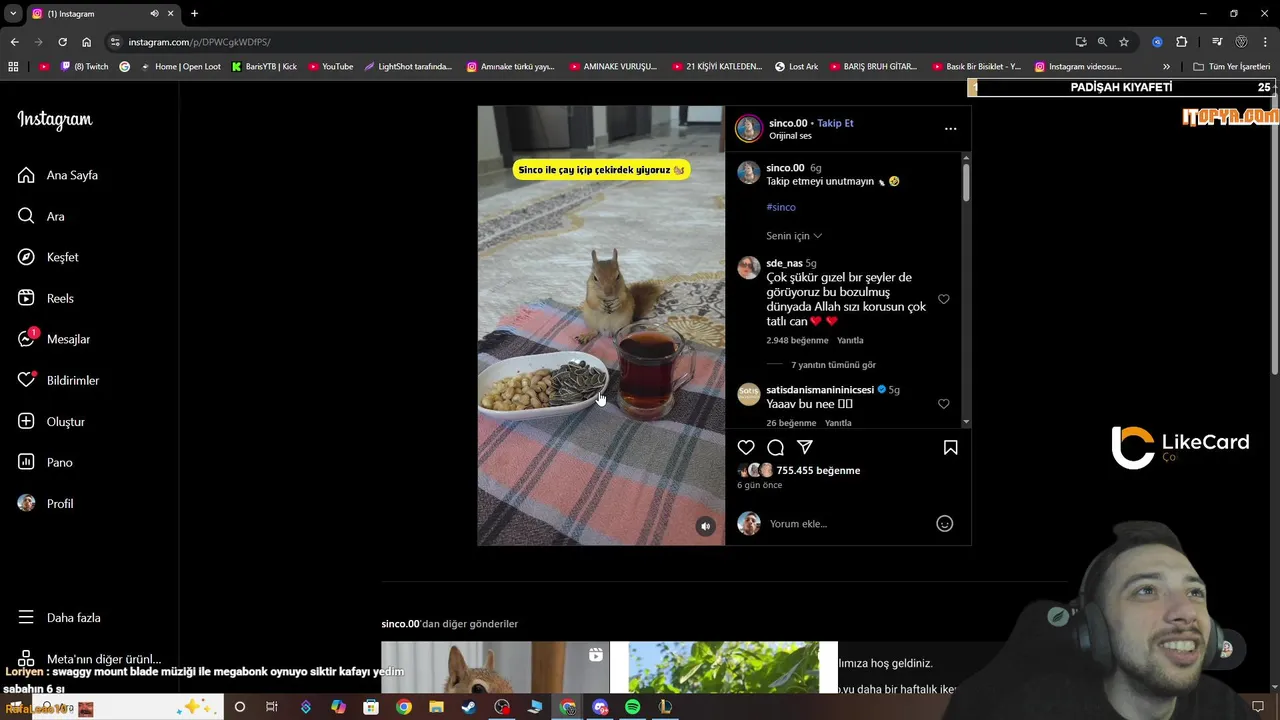
Task: Toggle the video sound speaker button
Action: [x=705, y=526]
